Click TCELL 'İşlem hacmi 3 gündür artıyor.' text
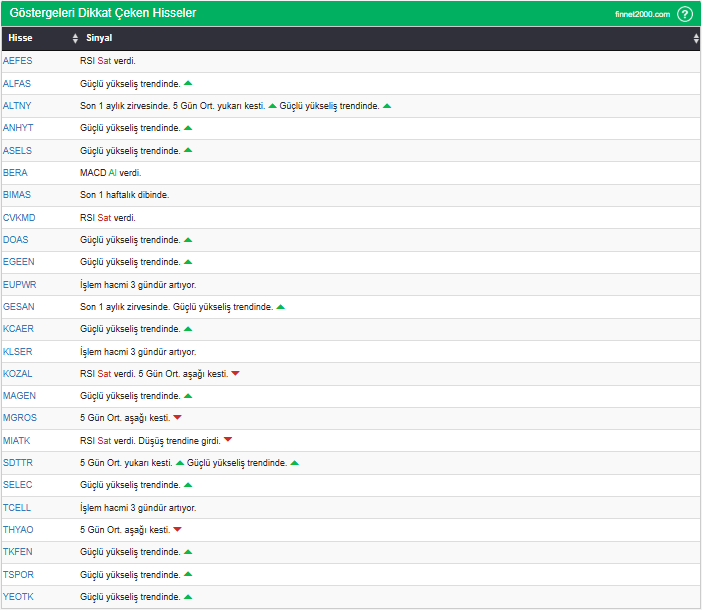Viewport: 702px width, 610px height. click(x=138, y=508)
